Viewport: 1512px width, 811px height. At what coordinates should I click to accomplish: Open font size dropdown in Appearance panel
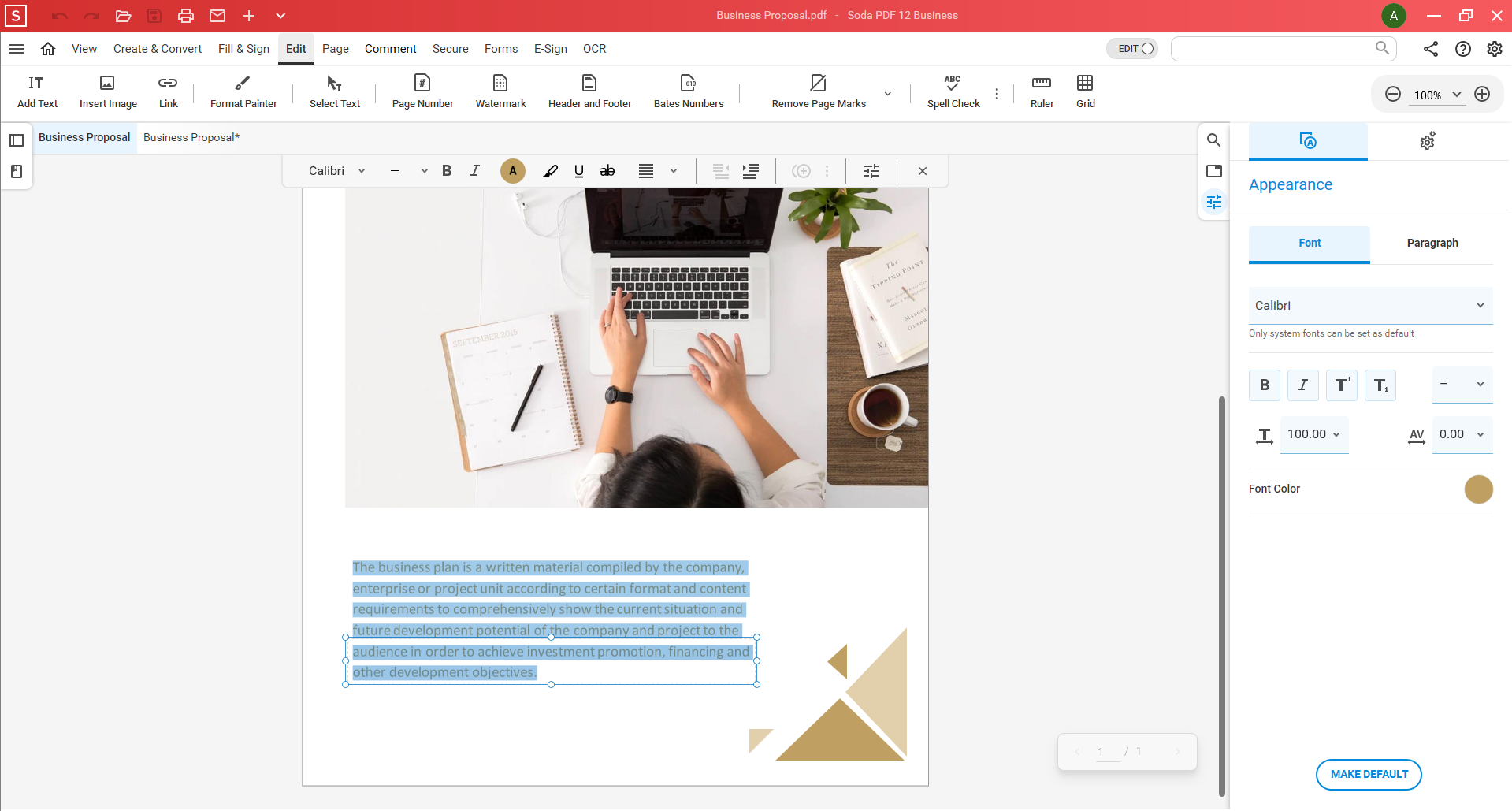tap(1462, 385)
